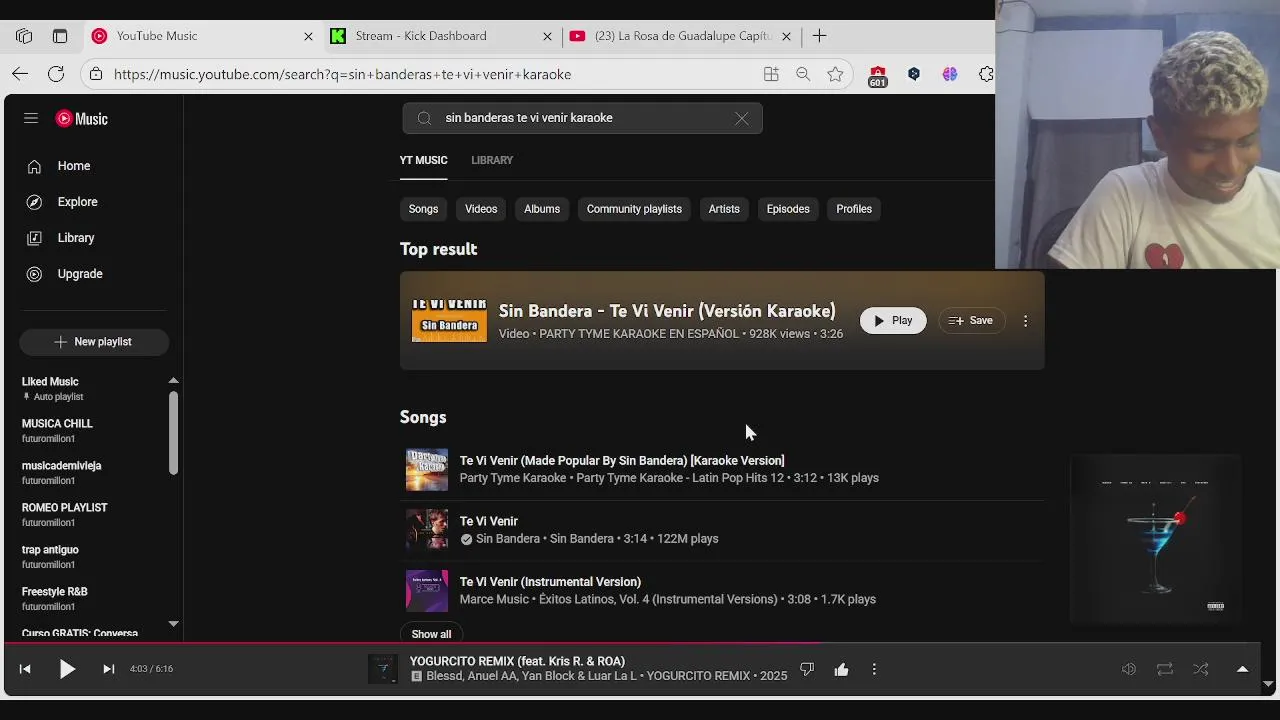The image size is (1280, 720).
Task: Filter results by Albums
Action: coord(542,209)
